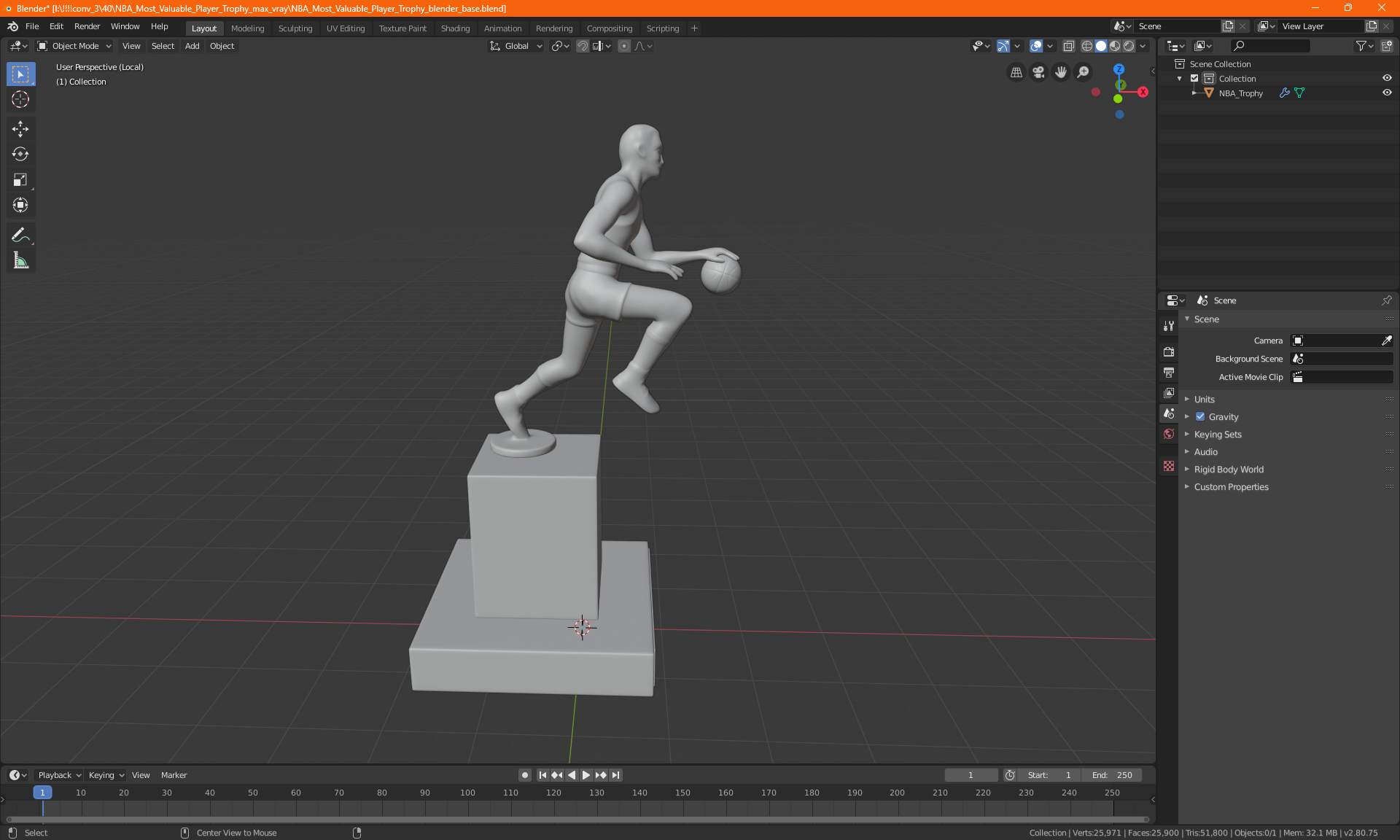This screenshot has width=1400, height=840.
Task: Switch viewport to orthographic grid view button
Action: click(1016, 72)
